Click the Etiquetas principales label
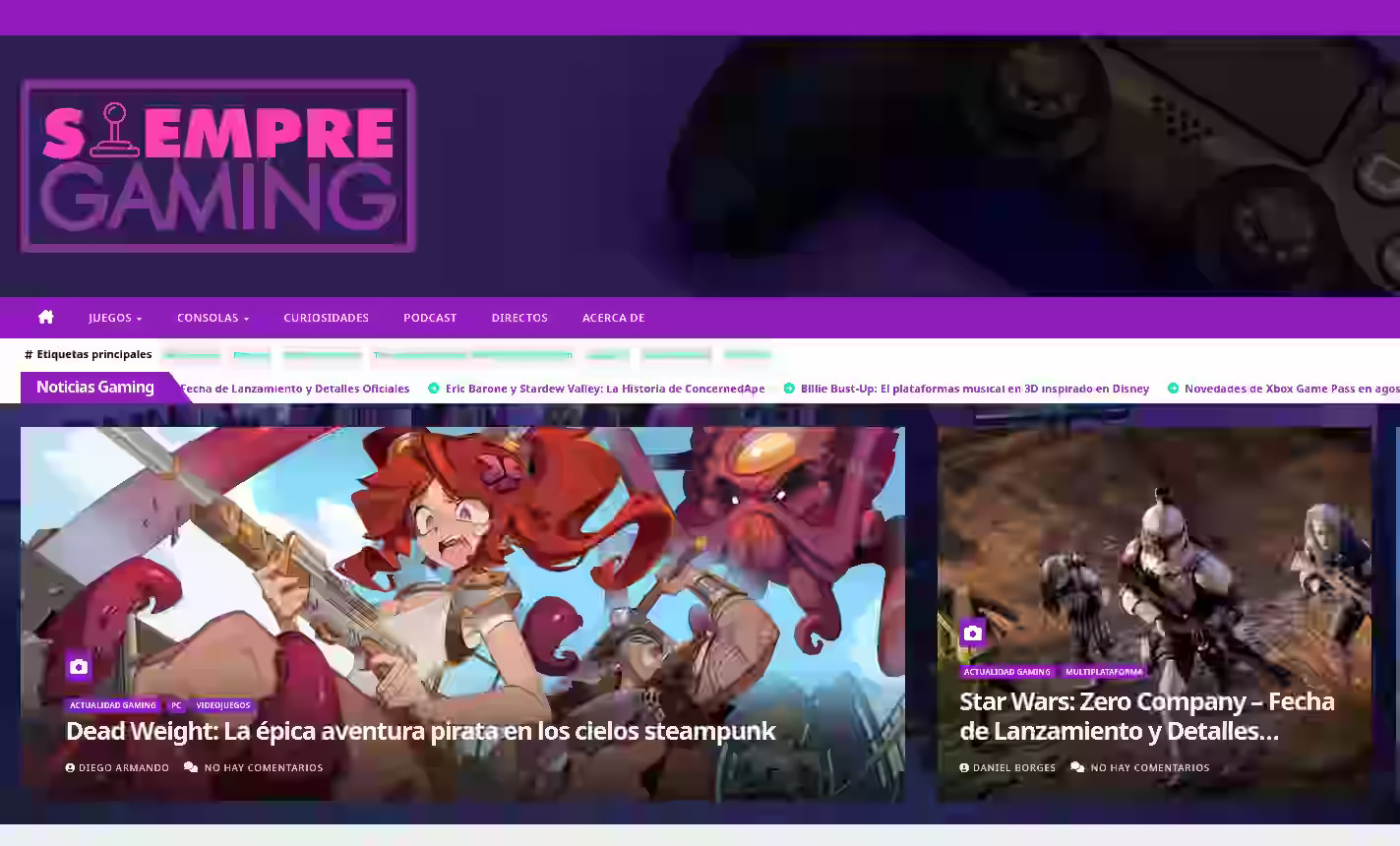This screenshot has width=1400, height=846. point(89,354)
